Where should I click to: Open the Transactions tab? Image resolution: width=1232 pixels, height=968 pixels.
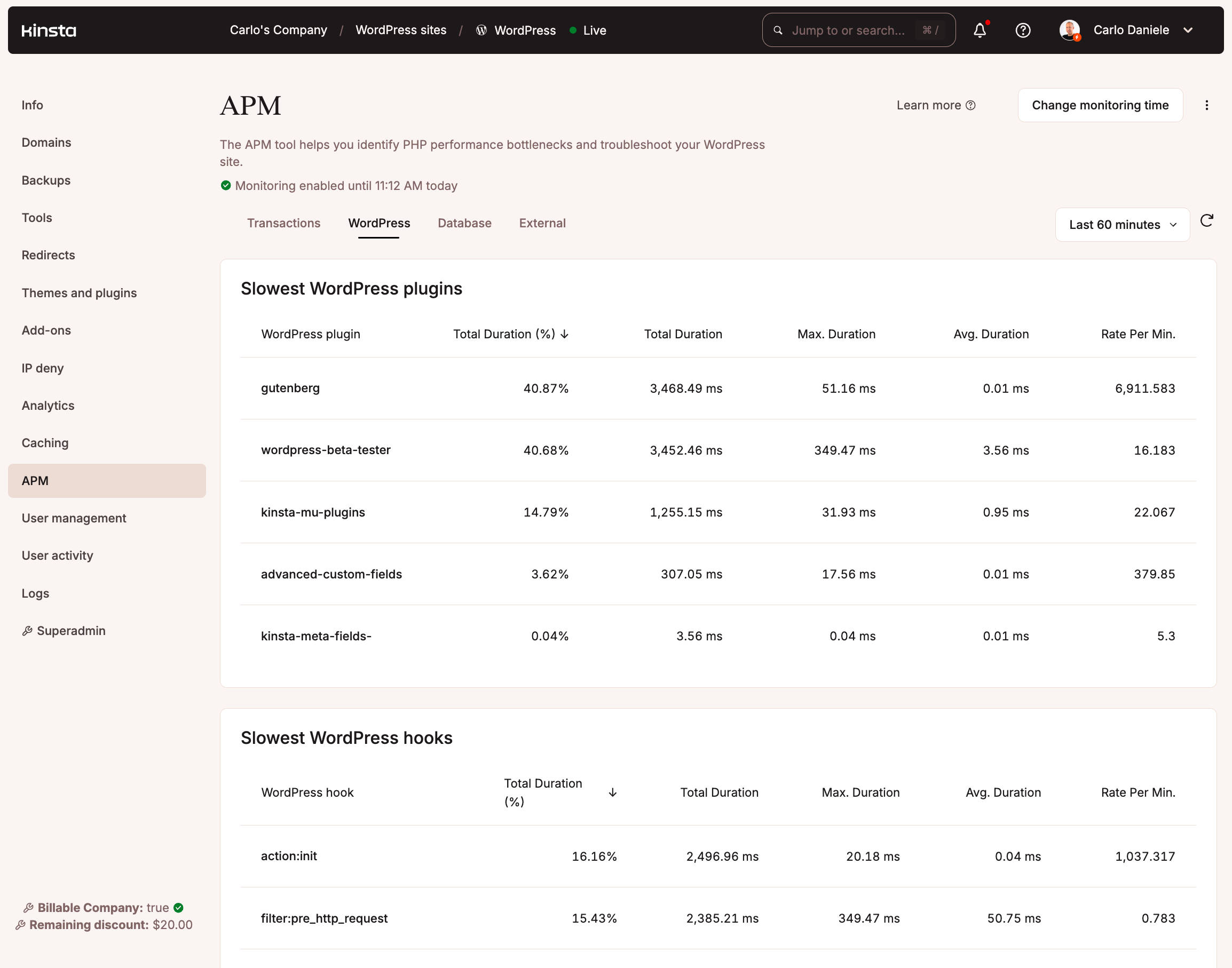283,223
